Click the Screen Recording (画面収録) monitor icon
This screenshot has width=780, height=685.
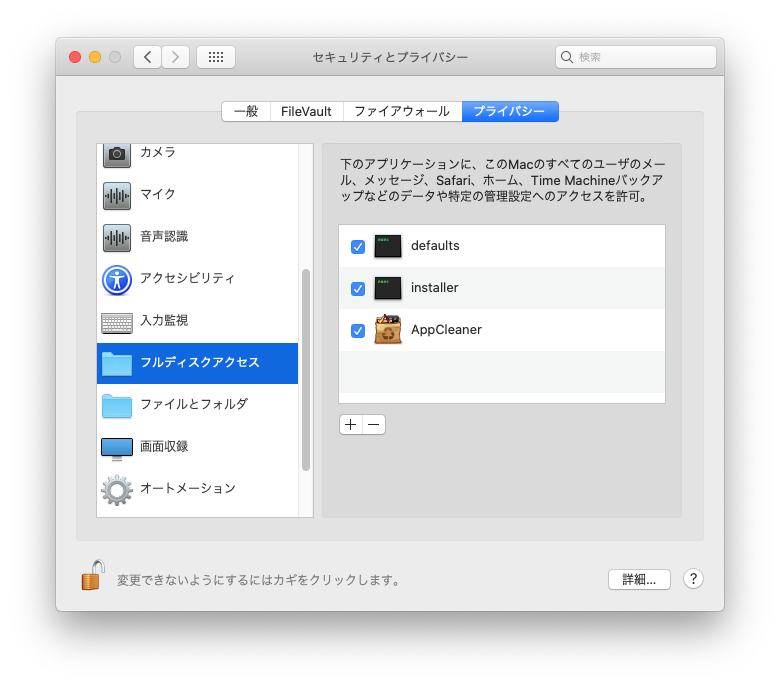tap(117, 447)
